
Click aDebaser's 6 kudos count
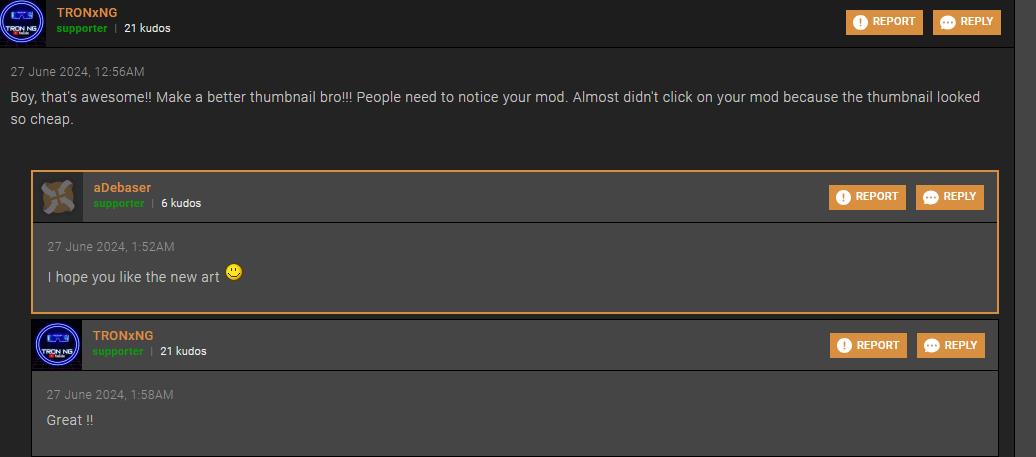coord(181,203)
